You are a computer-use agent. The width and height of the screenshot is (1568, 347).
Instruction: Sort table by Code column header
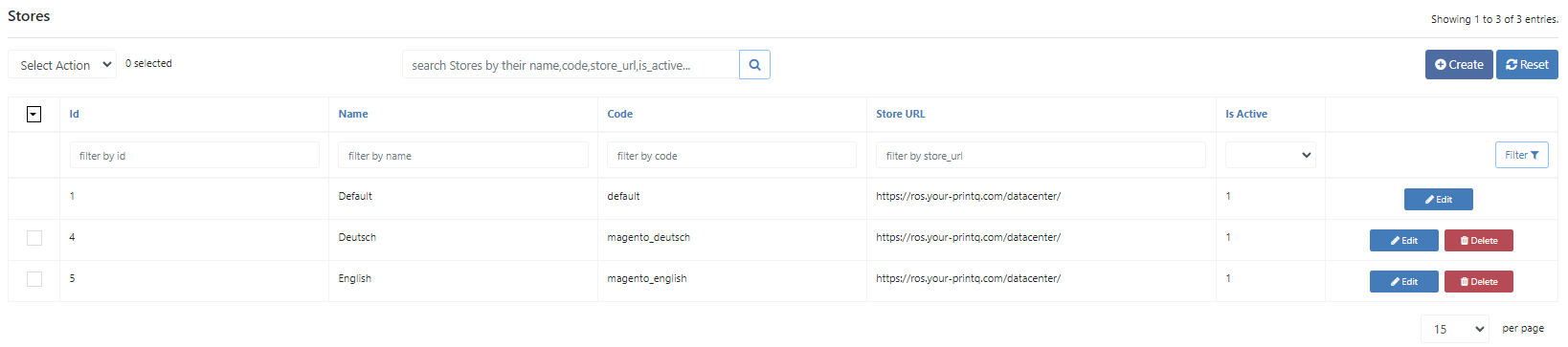click(x=619, y=114)
